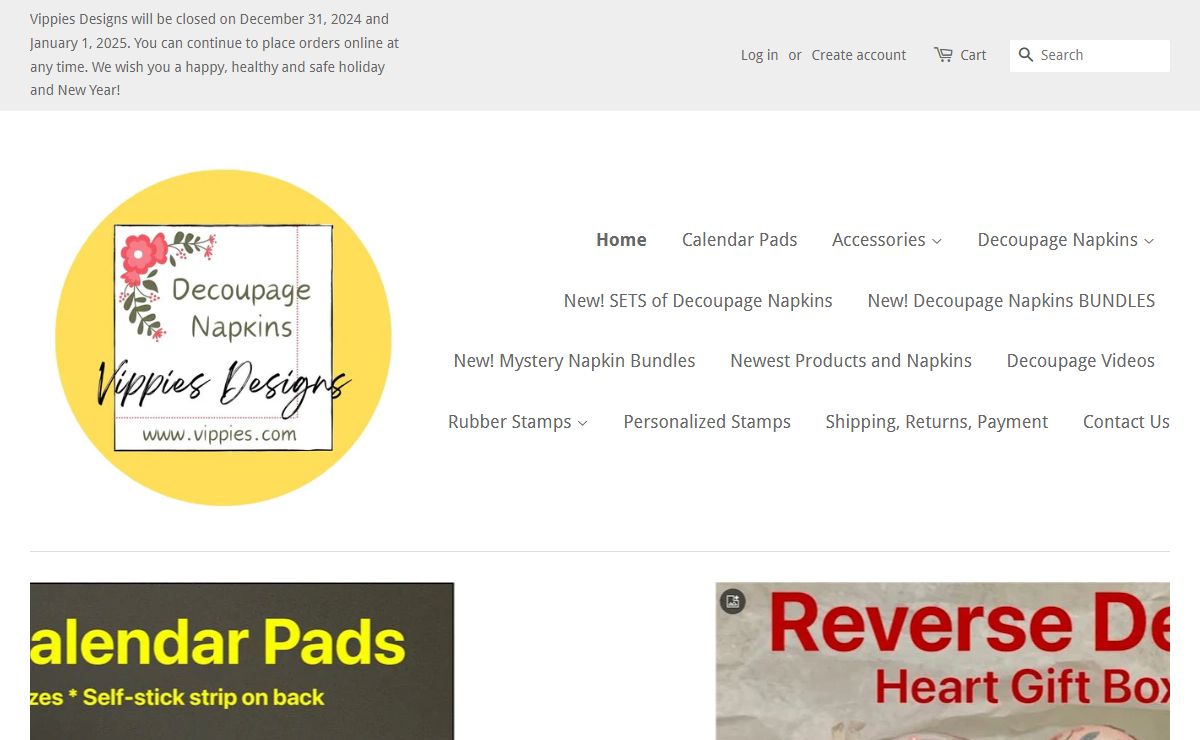Click the shopping cart icon
The width and height of the screenshot is (1200, 740).
(943, 55)
